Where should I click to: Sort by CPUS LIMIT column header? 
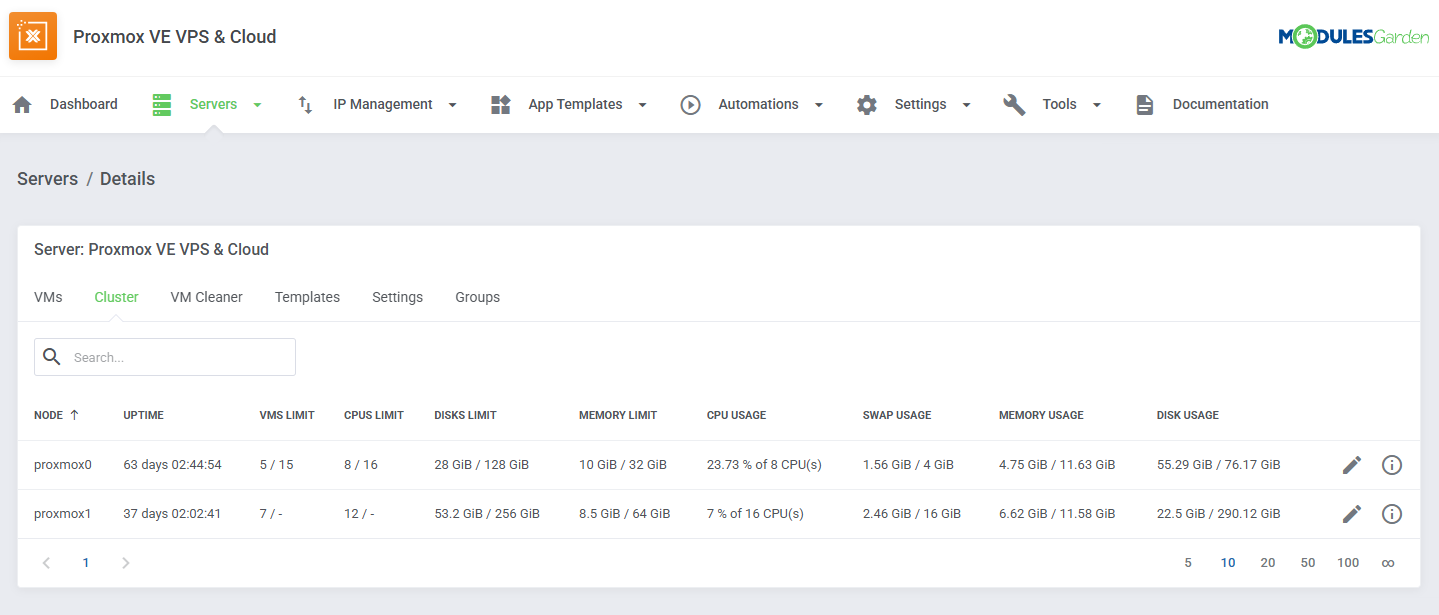(x=374, y=415)
